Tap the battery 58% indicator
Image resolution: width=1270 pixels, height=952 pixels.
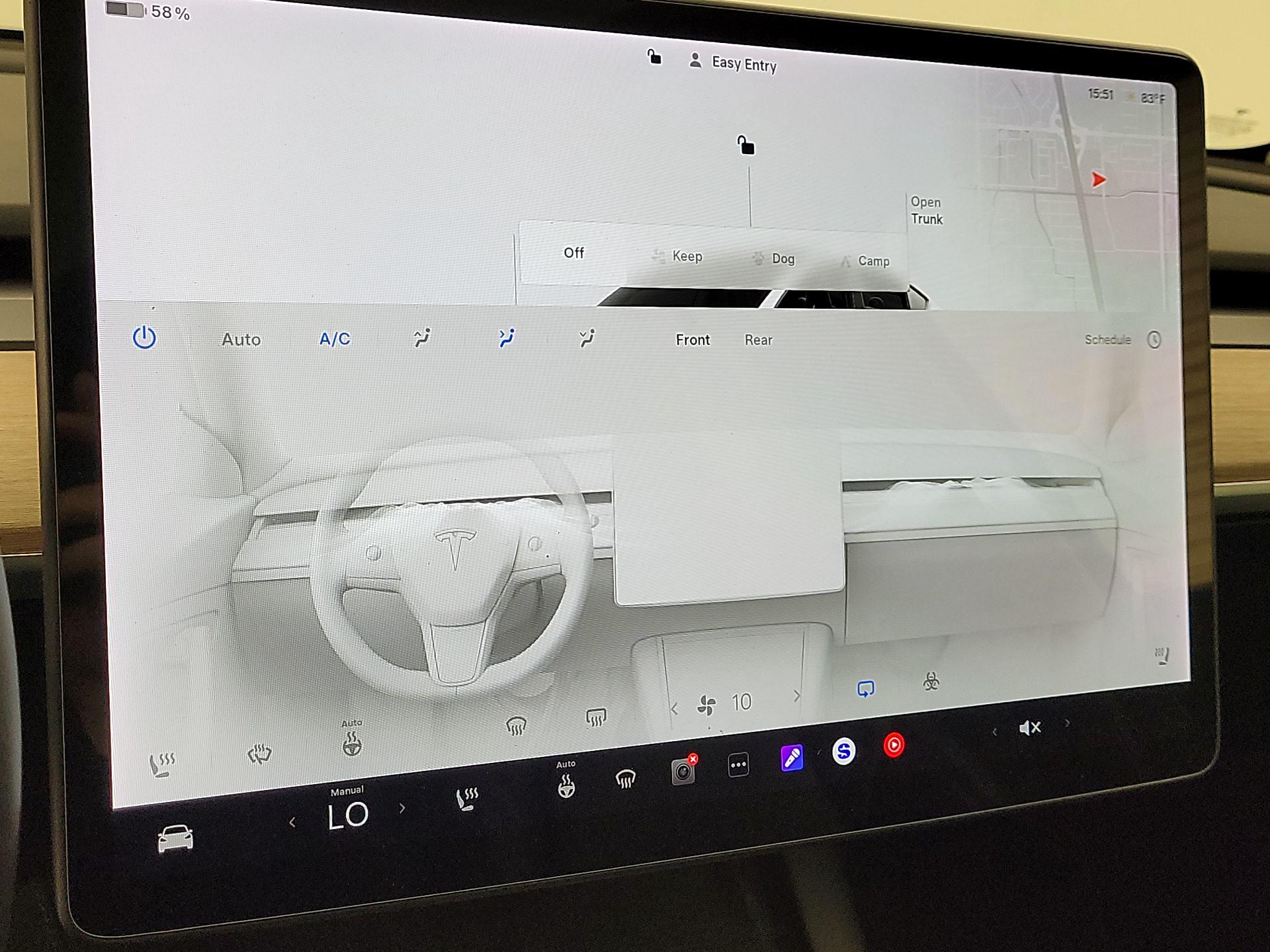tap(148, 11)
